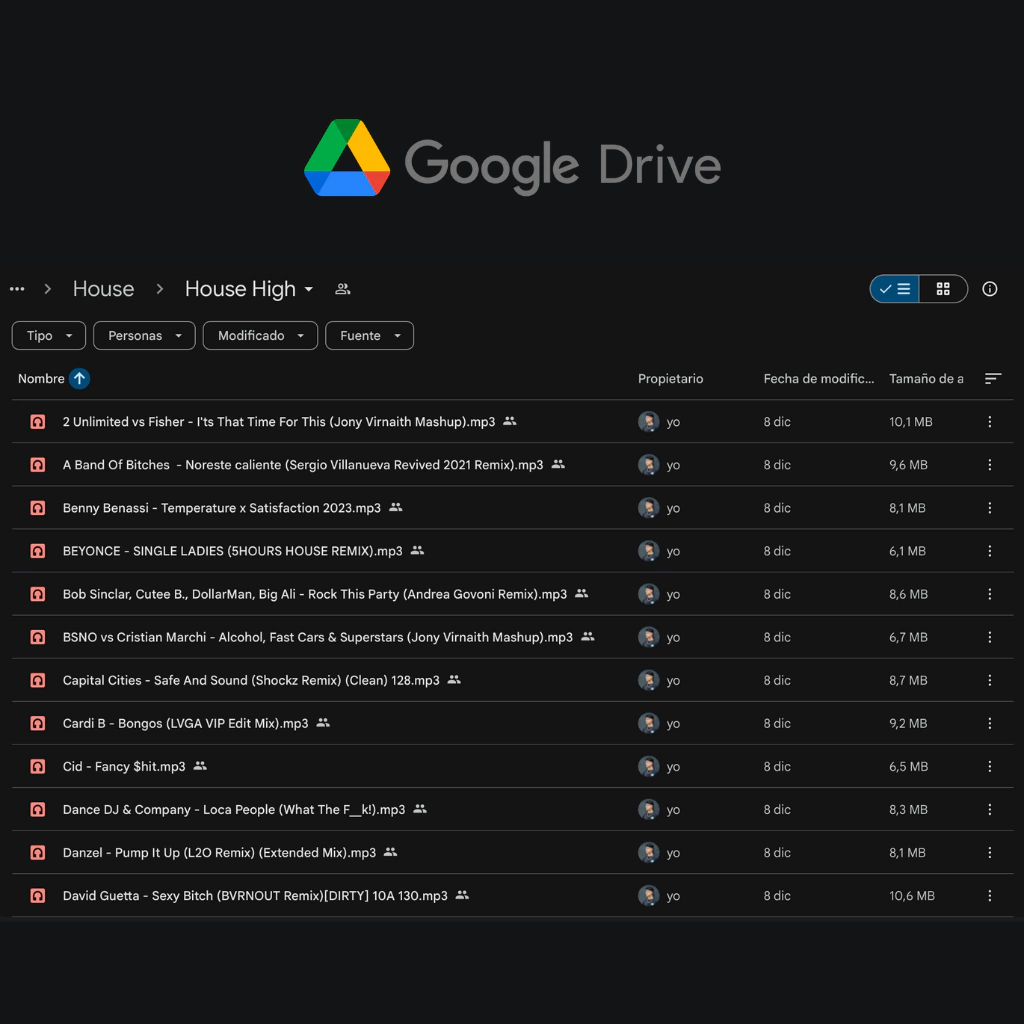Sort by Fecha de modificación column header

[818, 379]
